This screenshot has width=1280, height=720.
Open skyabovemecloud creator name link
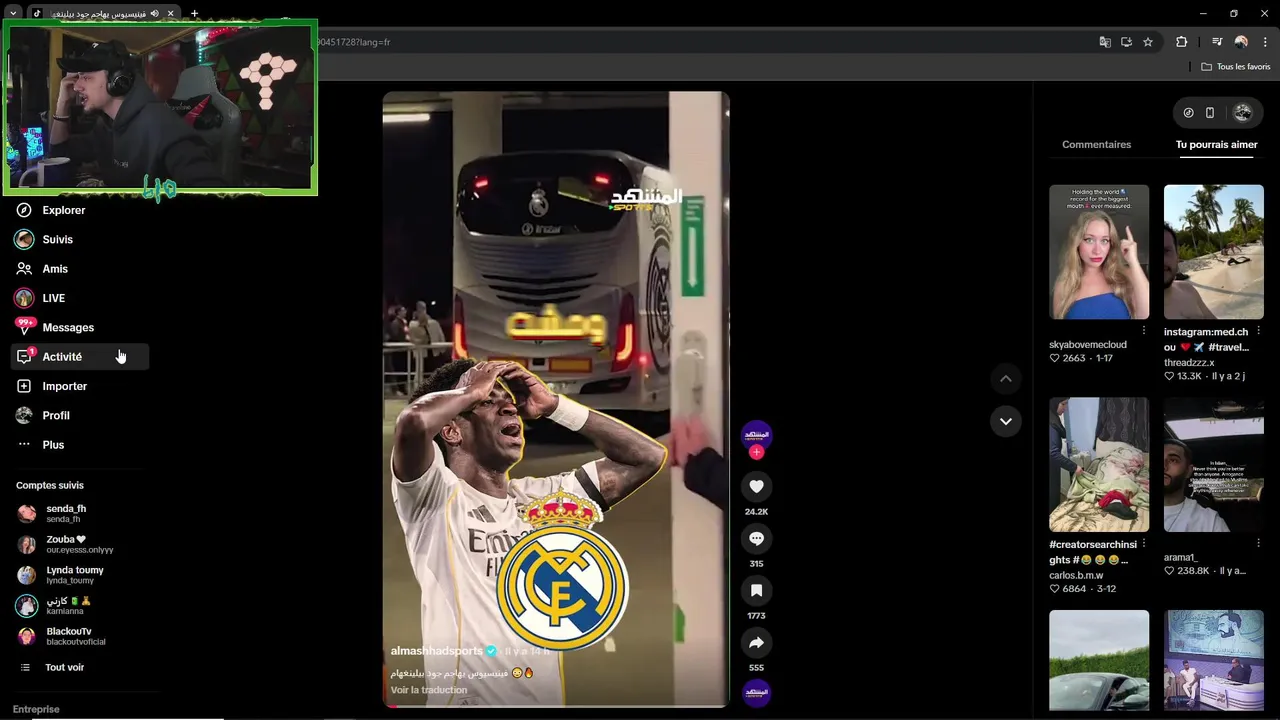[x=1088, y=345]
